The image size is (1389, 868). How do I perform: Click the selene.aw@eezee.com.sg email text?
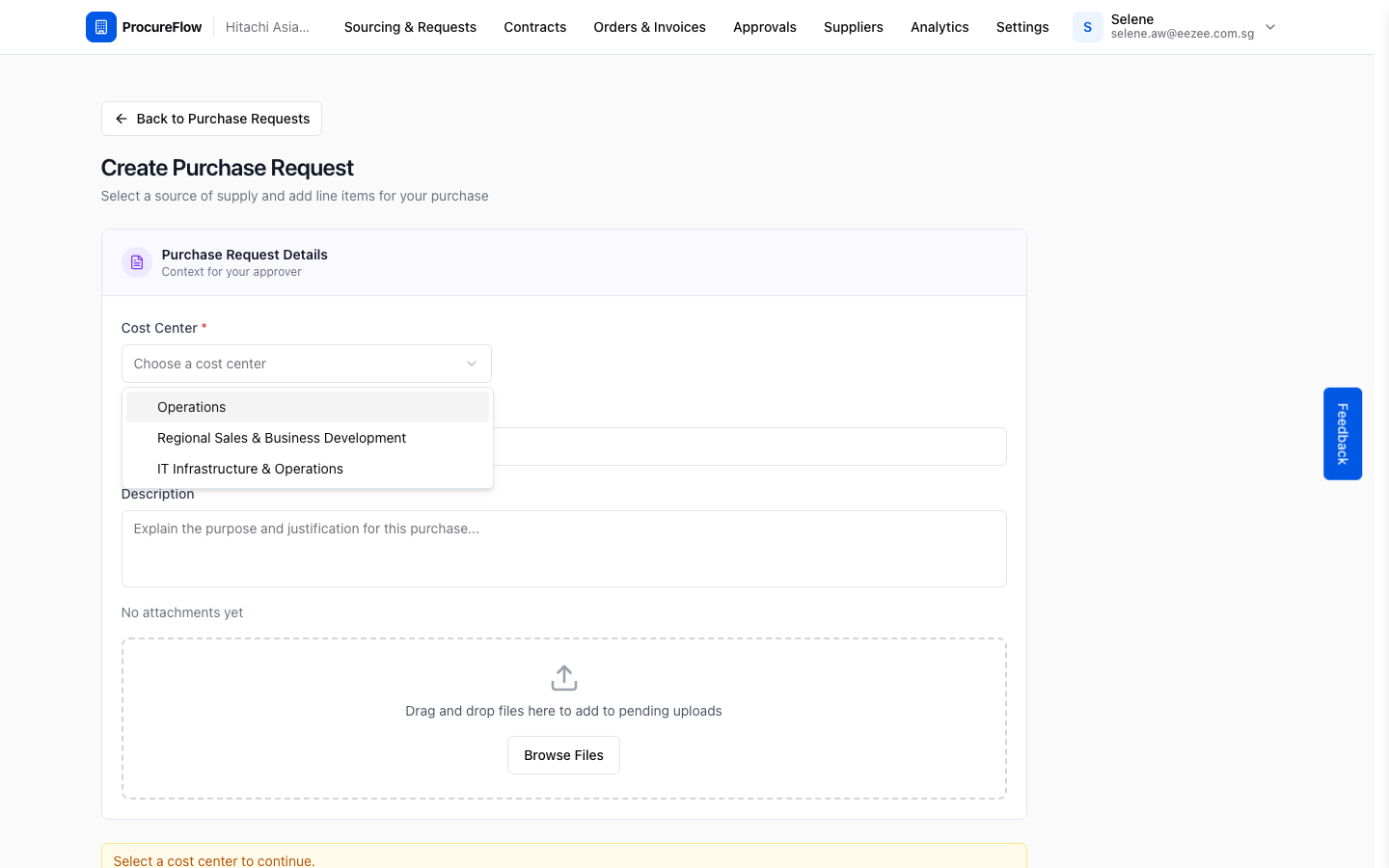click(1183, 34)
